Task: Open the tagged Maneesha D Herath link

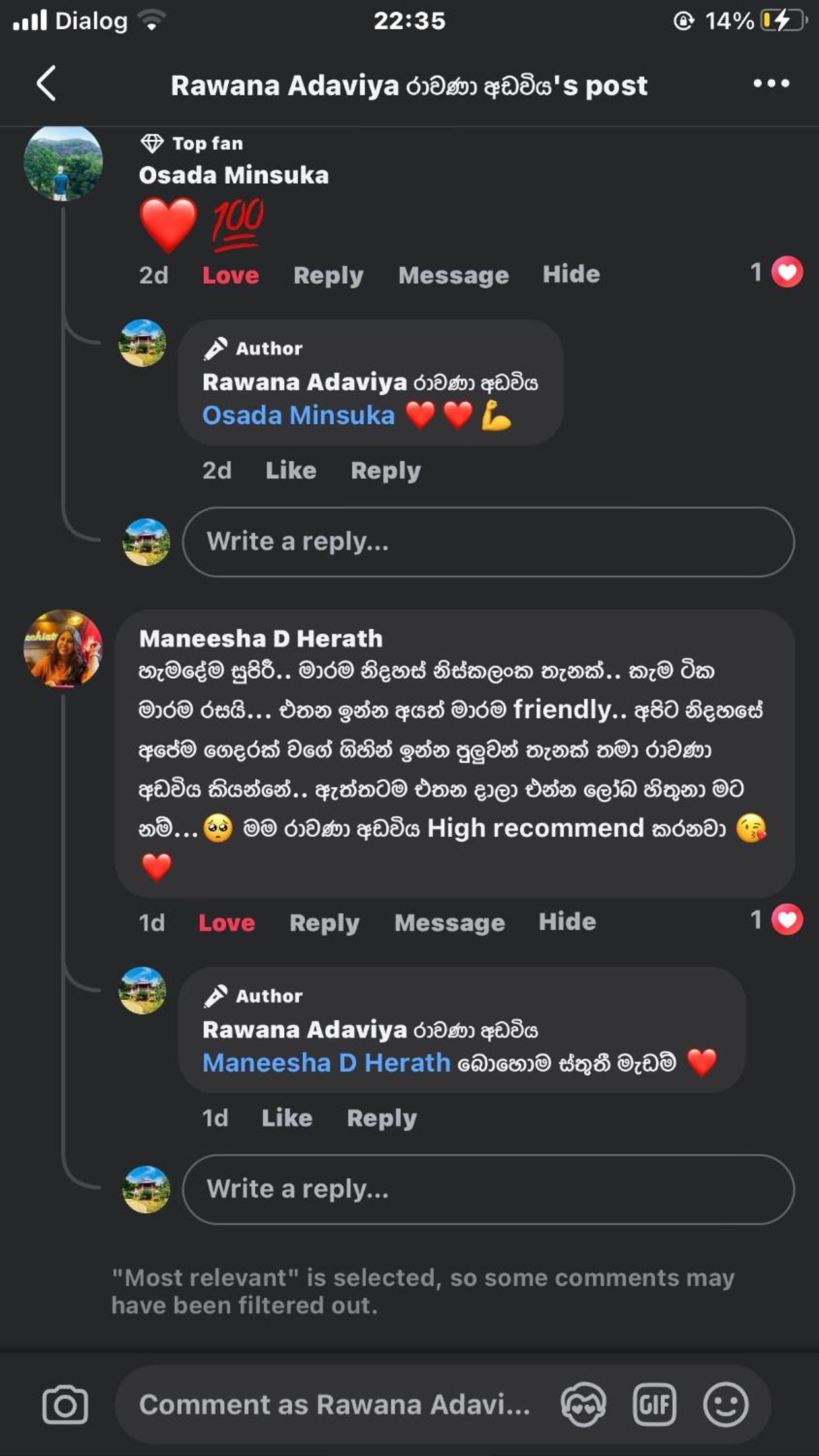Action: click(x=326, y=1062)
